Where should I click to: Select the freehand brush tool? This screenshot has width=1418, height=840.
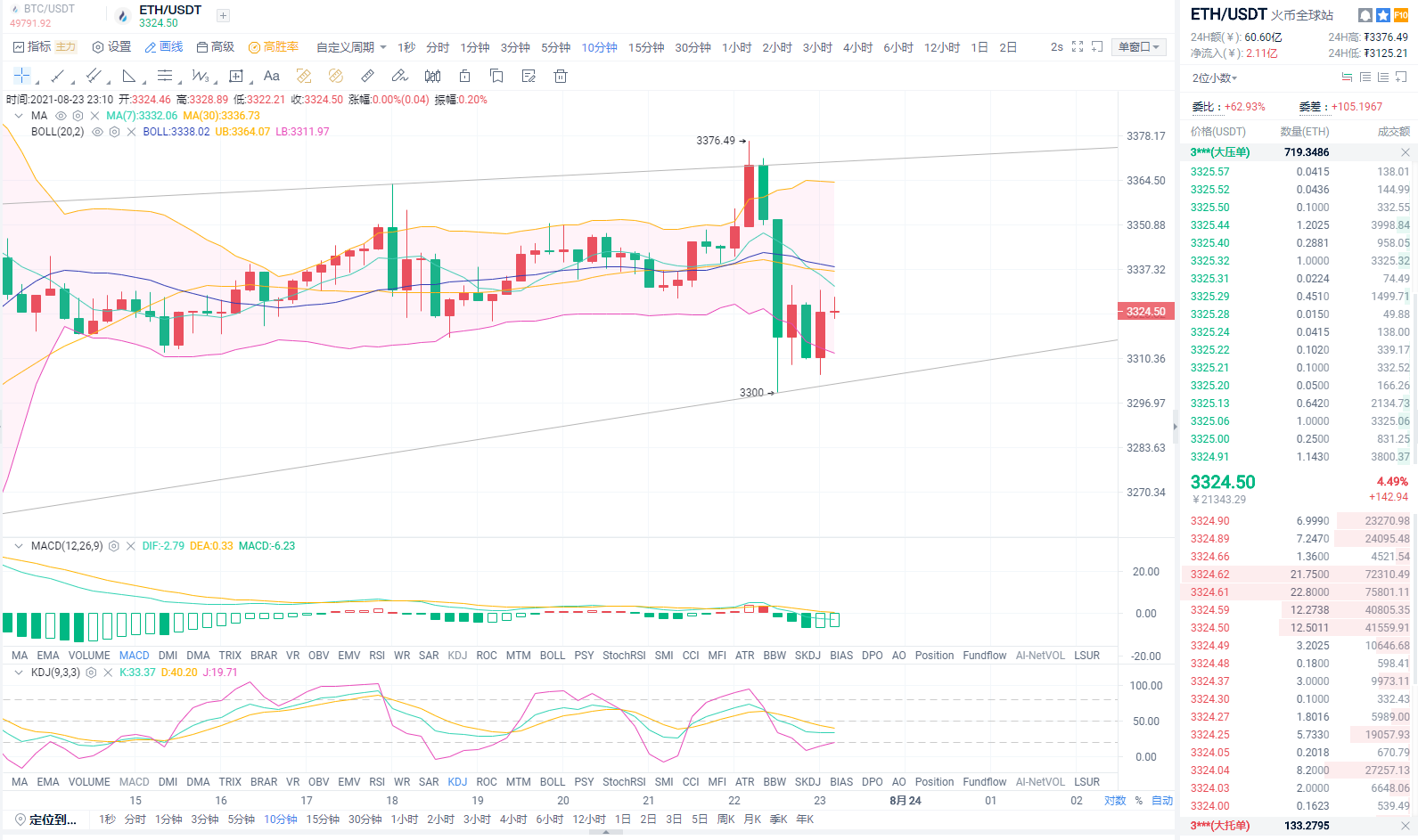[x=400, y=76]
